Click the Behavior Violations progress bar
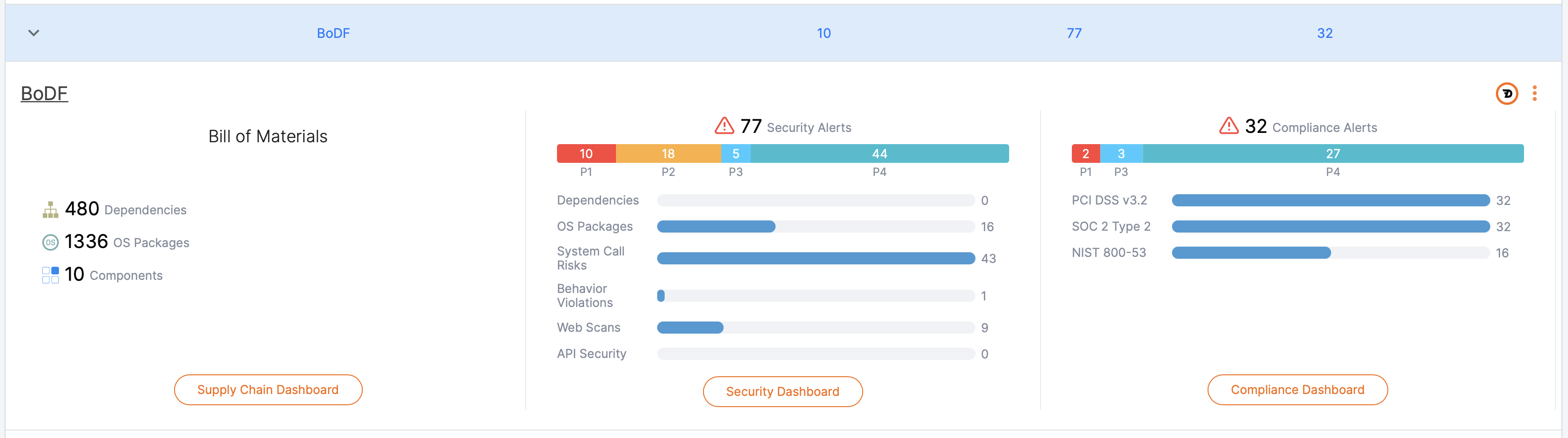 816,296
